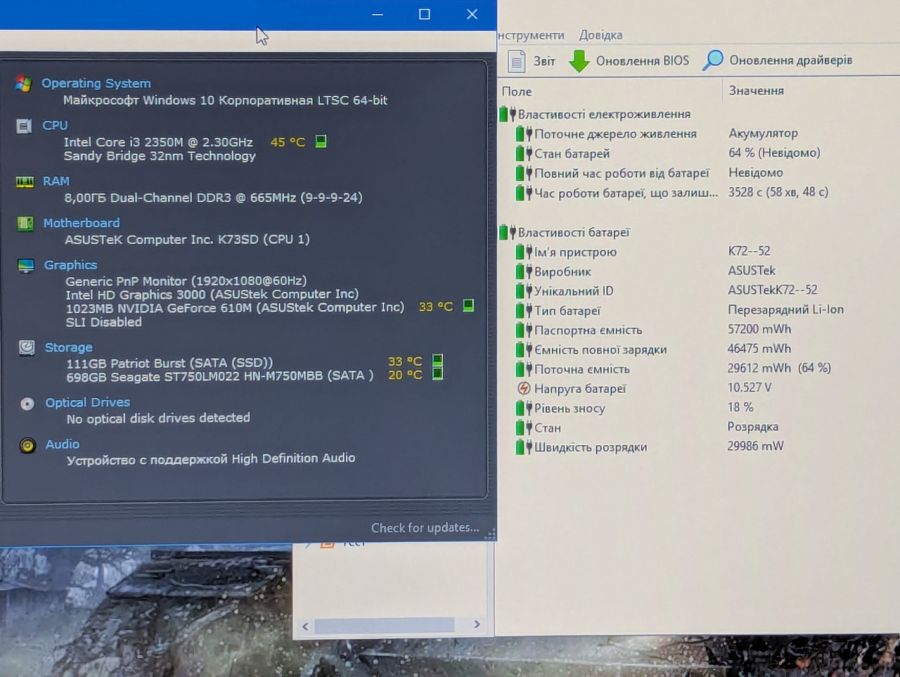
Task: Click the Graphics monitor icon
Action: coord(26,265)
